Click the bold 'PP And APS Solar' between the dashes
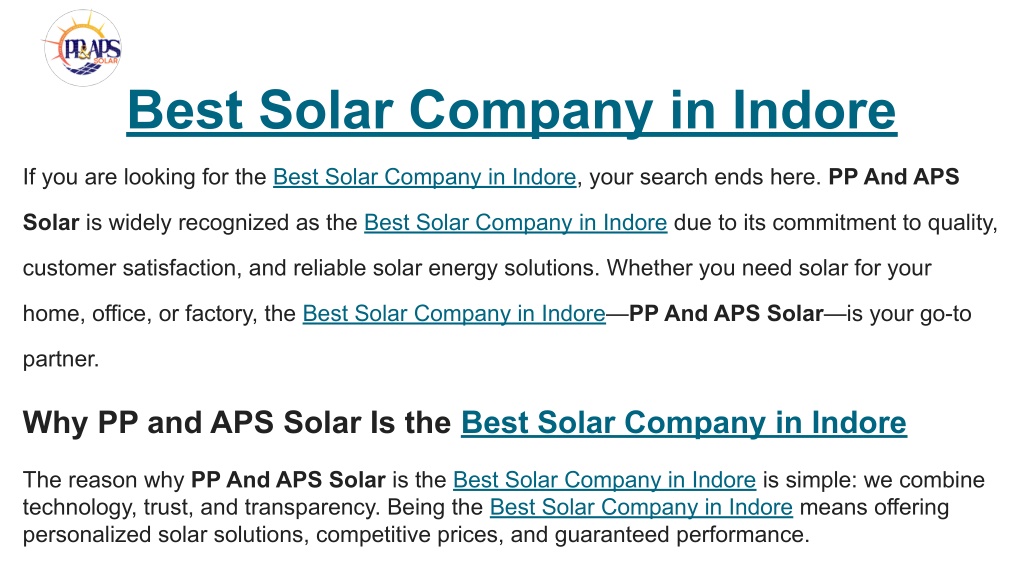This screenshot has width=1024, height=576. click(x=726, y=313)
